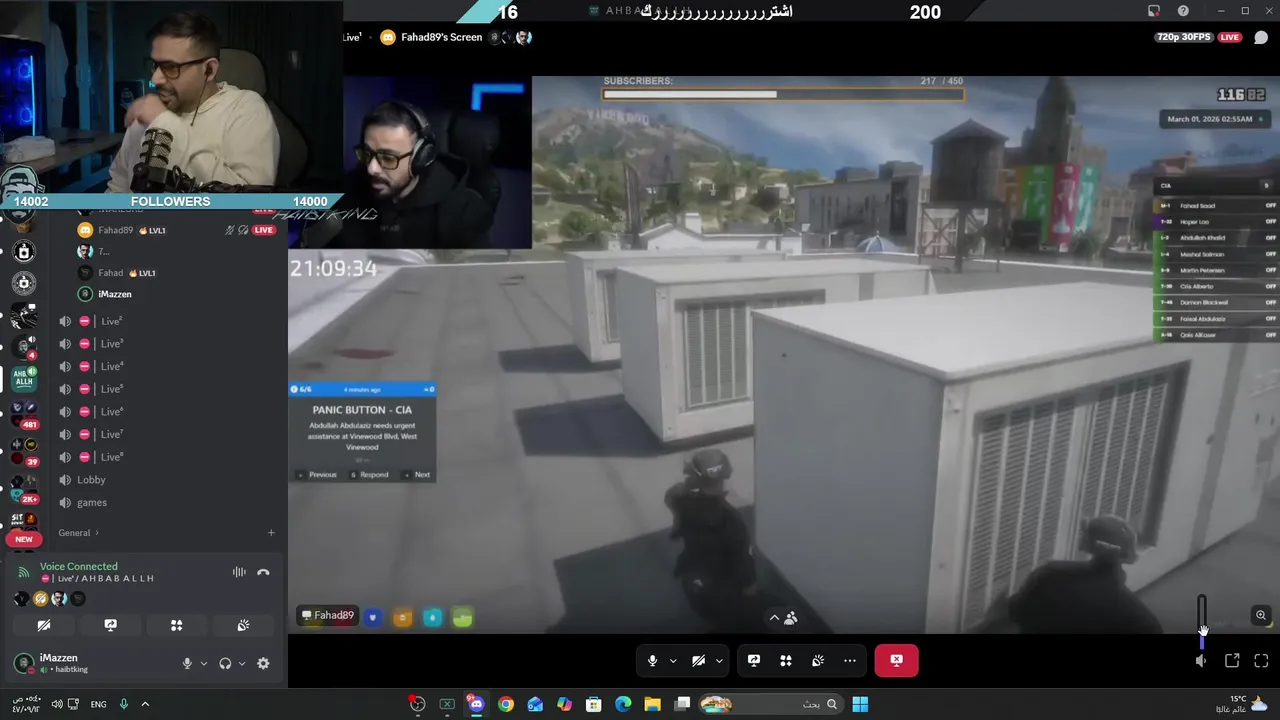Screen dimensions: 1280x720
Task: Open Discord app in Windows taskbar
Action: (476, 704)
